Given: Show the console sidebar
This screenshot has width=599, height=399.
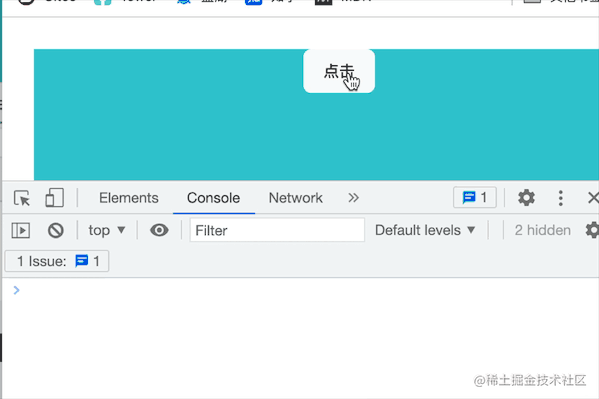Looking at the screenshot, I should click(21, 230).
